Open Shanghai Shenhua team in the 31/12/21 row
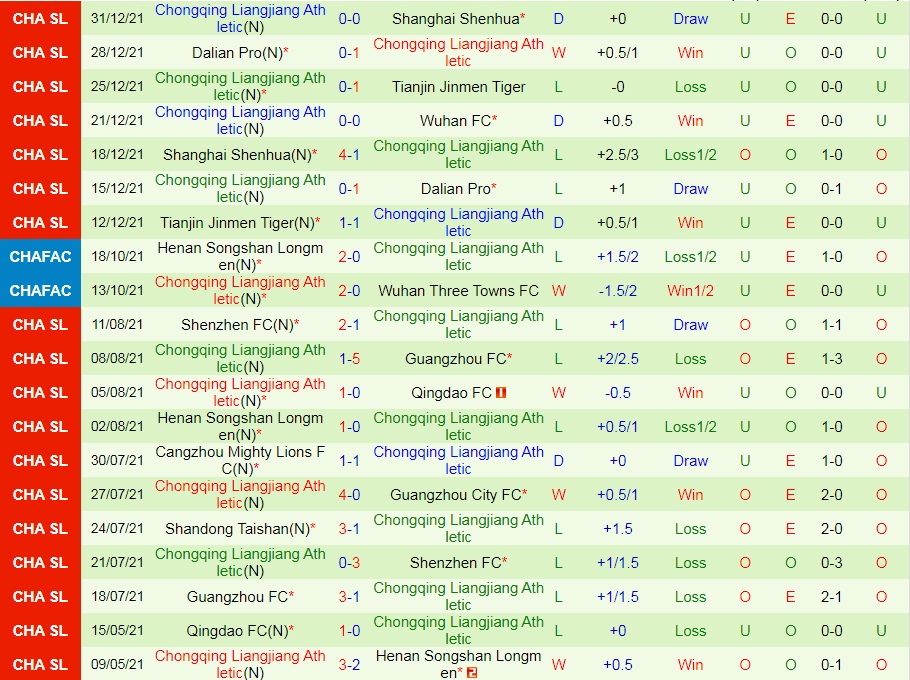 pyautogui.click(x=455, y=19)
